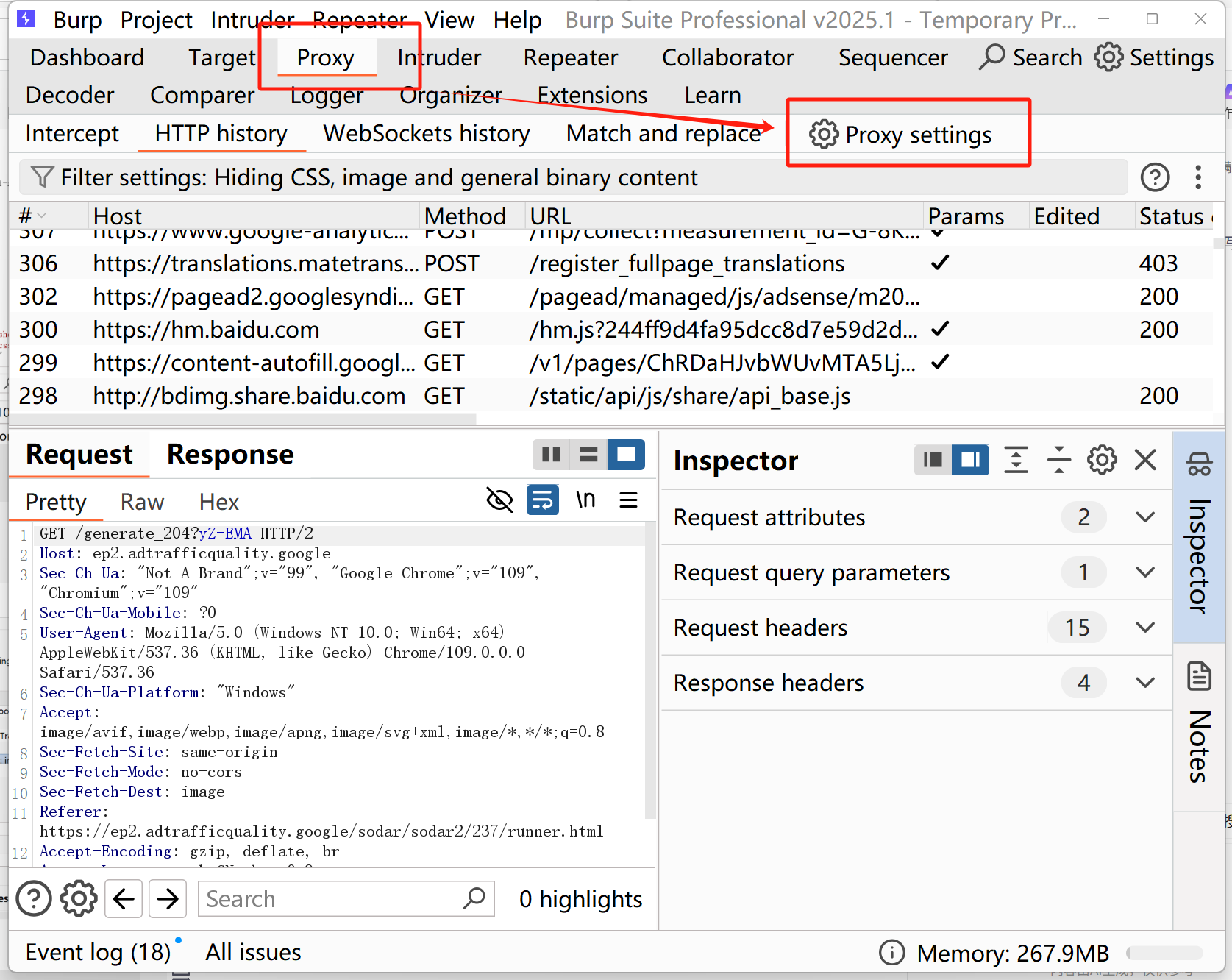Click the memory info icon

(x=892, y=953)
